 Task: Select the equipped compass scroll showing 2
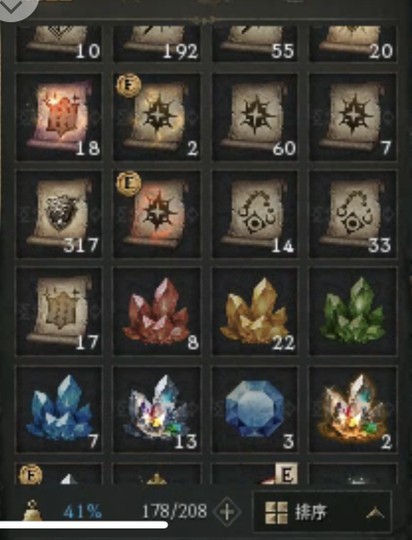tap(157, 117)
